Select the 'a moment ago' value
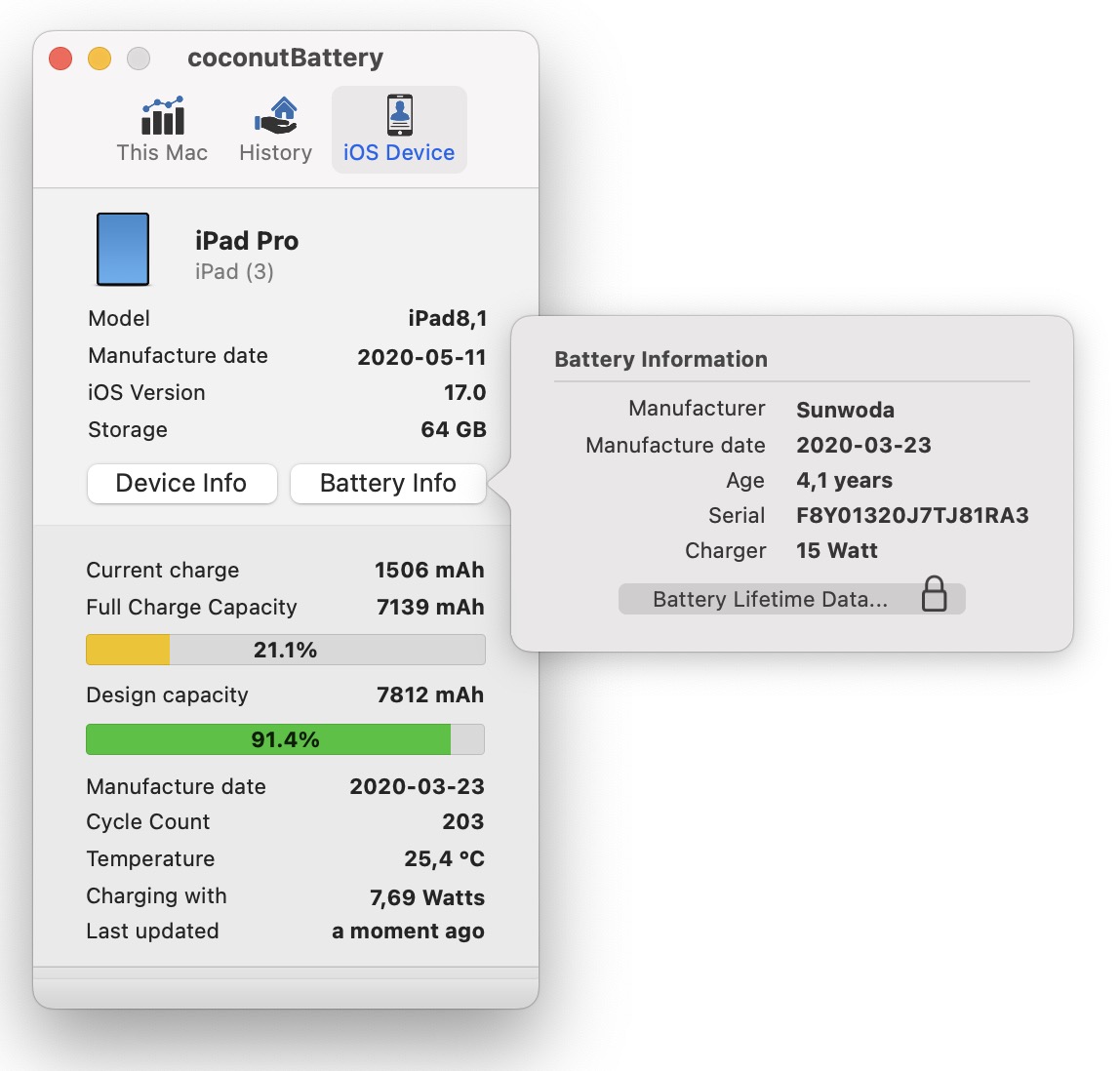The height and width of the screenshot is (1071, 1120). (x=409, y=932)
